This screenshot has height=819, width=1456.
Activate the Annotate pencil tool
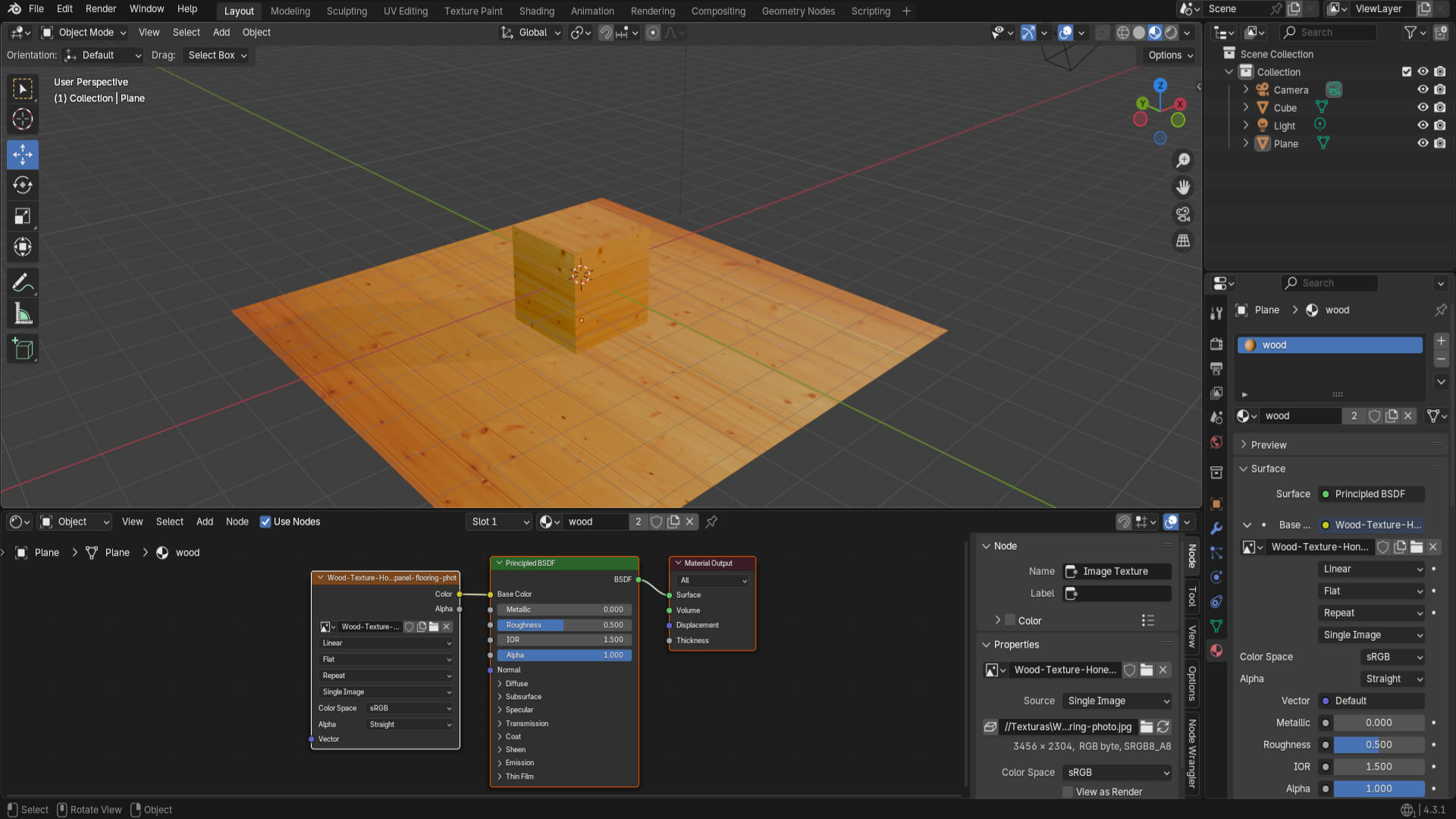[23, 283]
